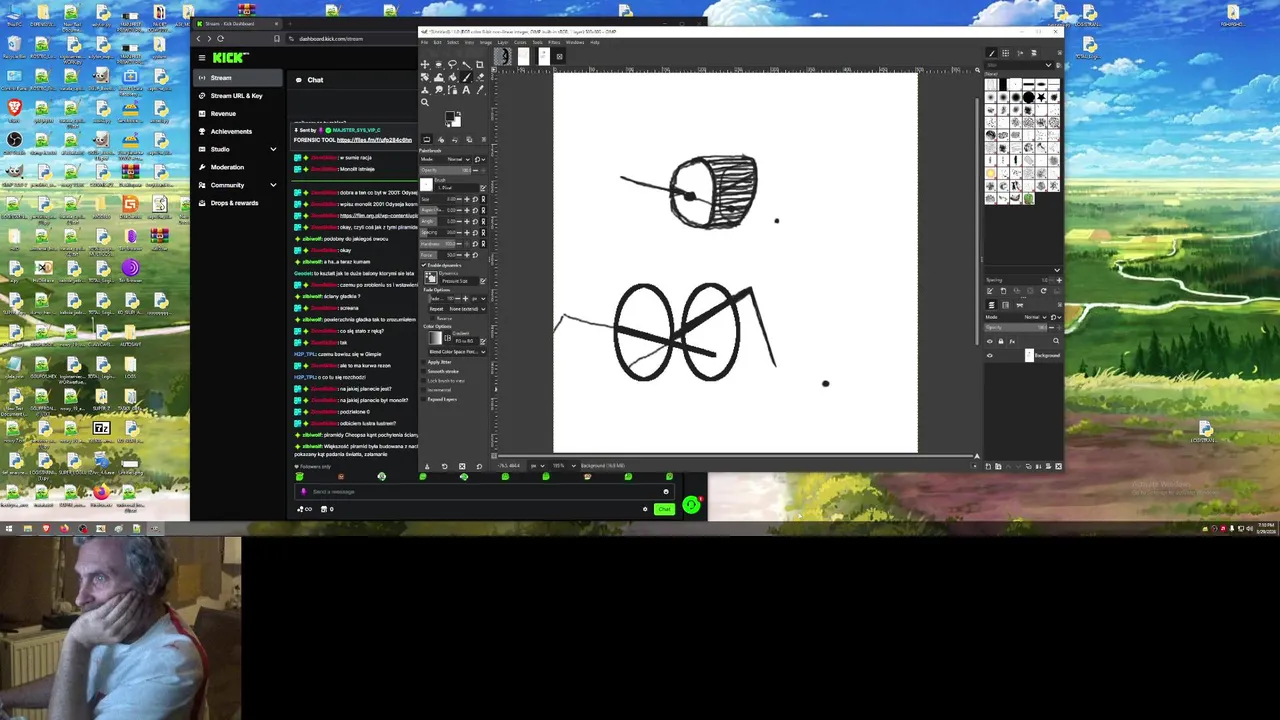Screen dimensions: 1280x720
Task: Open GIMP Windows menu
Action: 575,42
